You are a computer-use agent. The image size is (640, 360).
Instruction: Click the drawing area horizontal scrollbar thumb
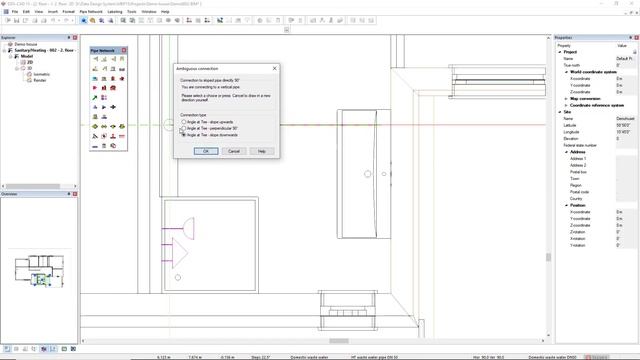tap(339, 341)
